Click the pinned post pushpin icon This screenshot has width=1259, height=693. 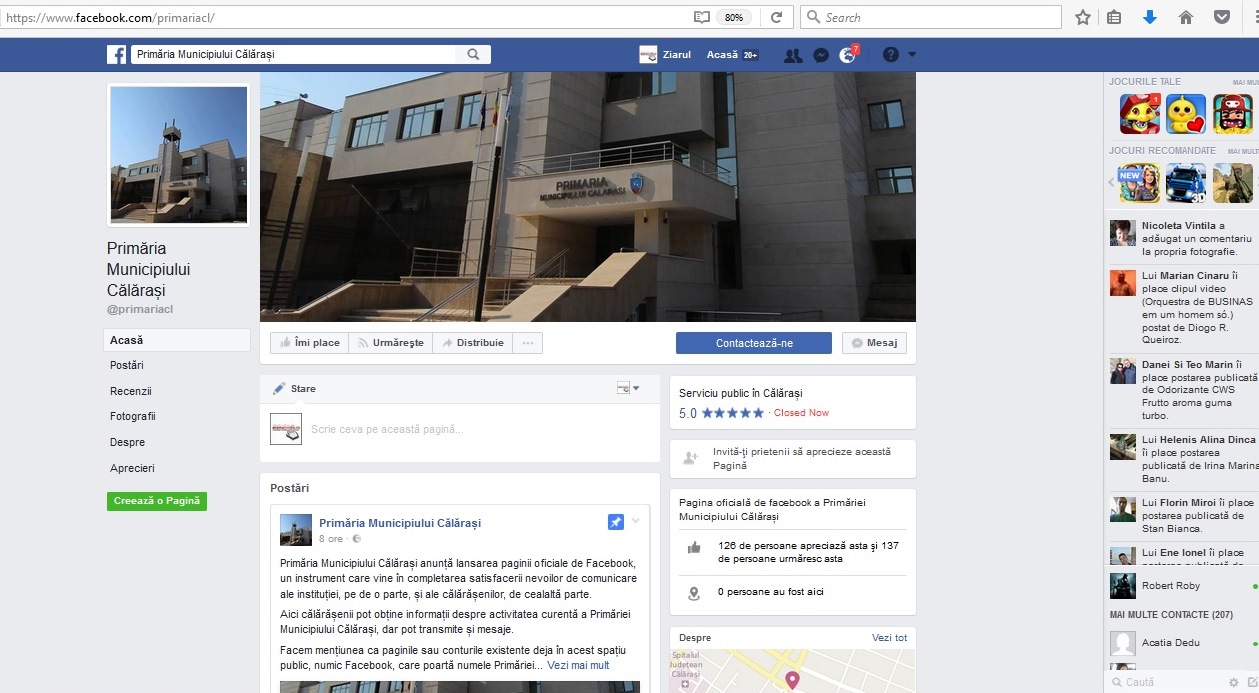click(616, 522)
